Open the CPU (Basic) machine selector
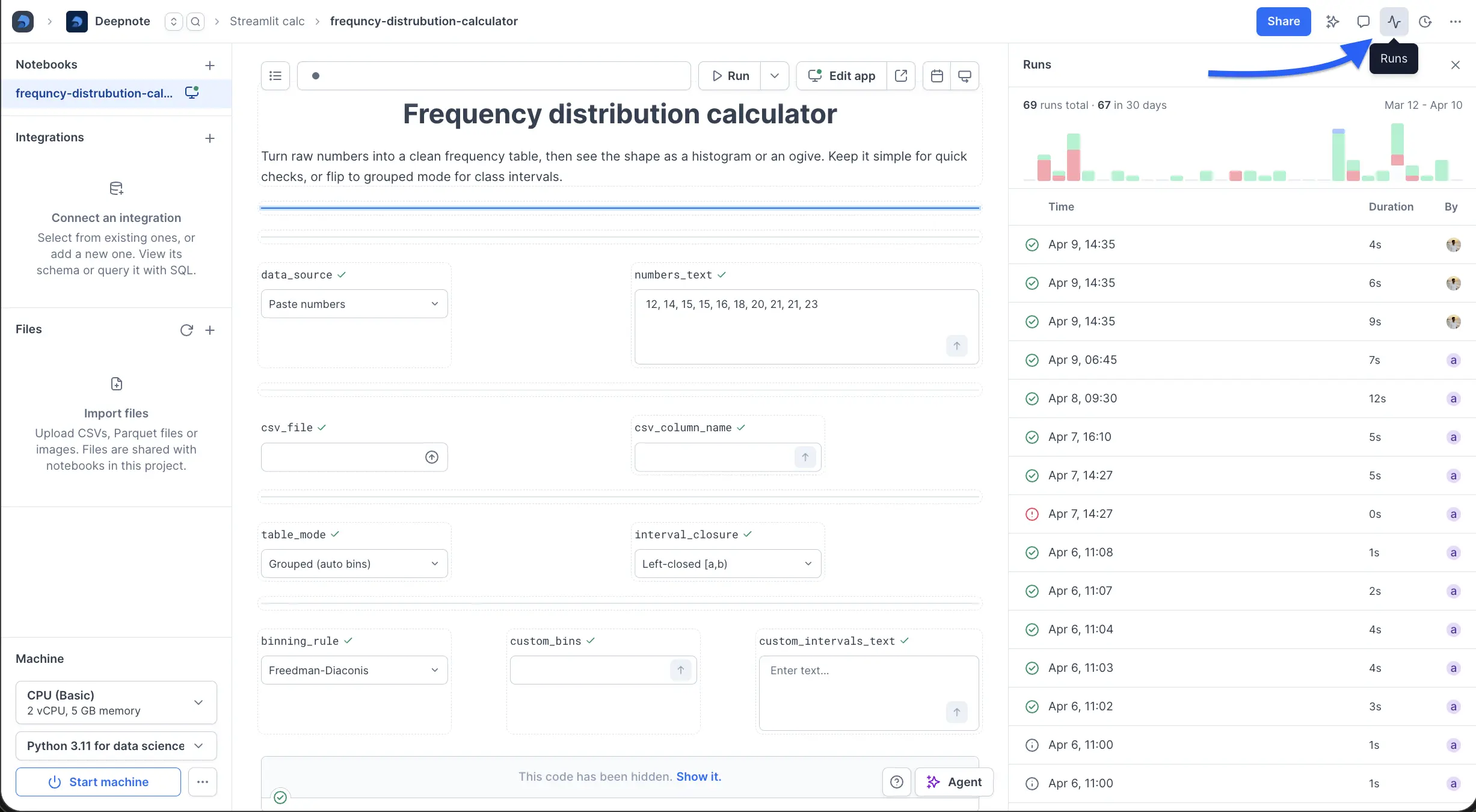The height and width of the screenshot is (812, 1476). (x=116, y=703)
